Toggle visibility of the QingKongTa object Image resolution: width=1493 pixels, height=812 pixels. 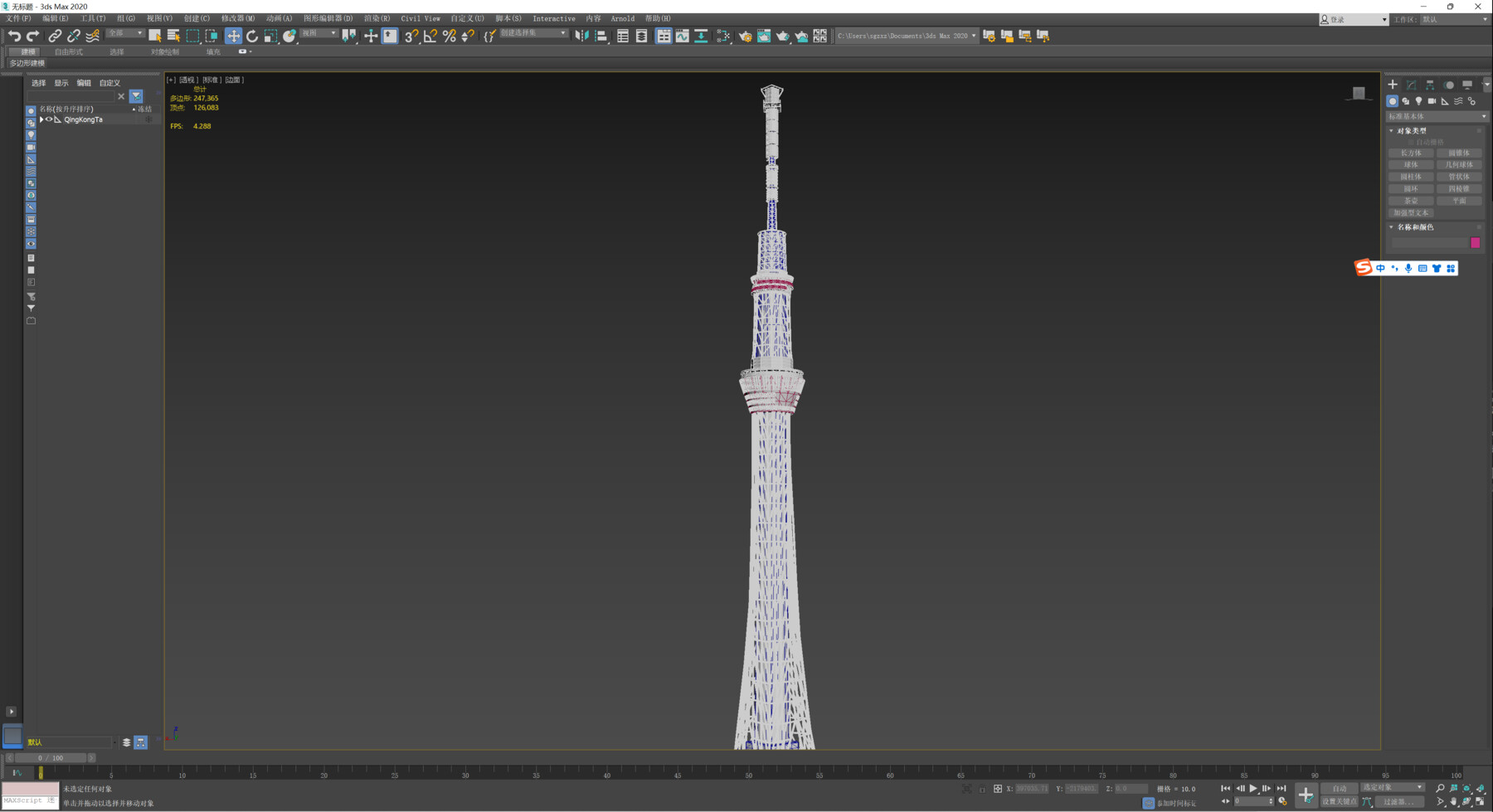pyautogui.click(x=48, y=119)
